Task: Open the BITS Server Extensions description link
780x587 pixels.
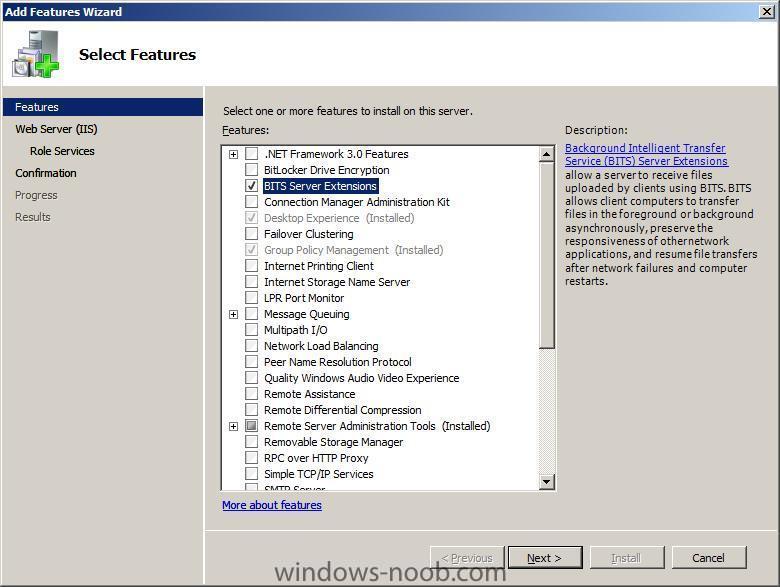Action: point(646,154)
